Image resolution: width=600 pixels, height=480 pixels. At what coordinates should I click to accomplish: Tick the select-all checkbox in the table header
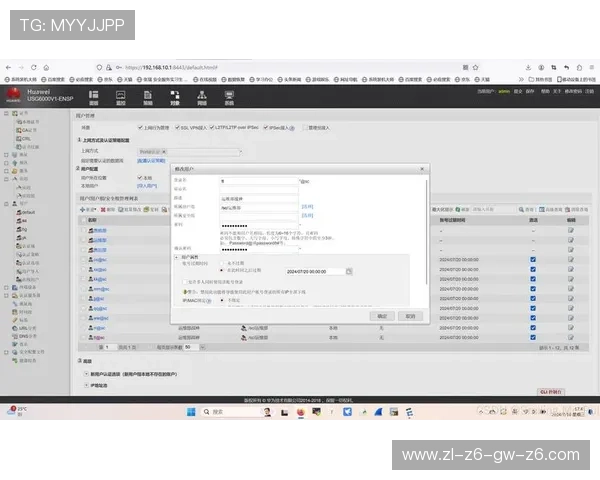(x=83, y=220)
